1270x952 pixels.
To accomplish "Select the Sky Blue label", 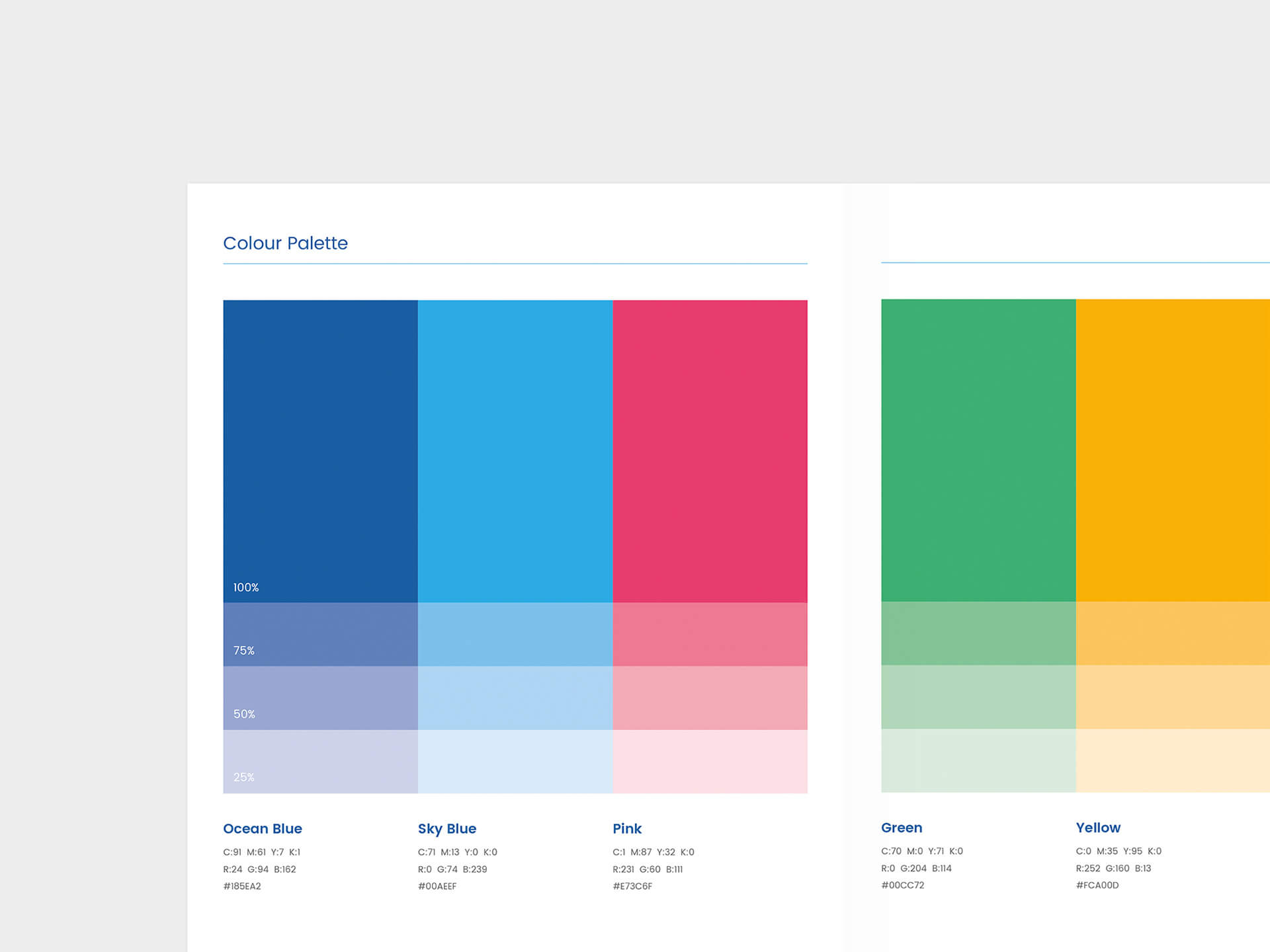I will tap(446, 828).
